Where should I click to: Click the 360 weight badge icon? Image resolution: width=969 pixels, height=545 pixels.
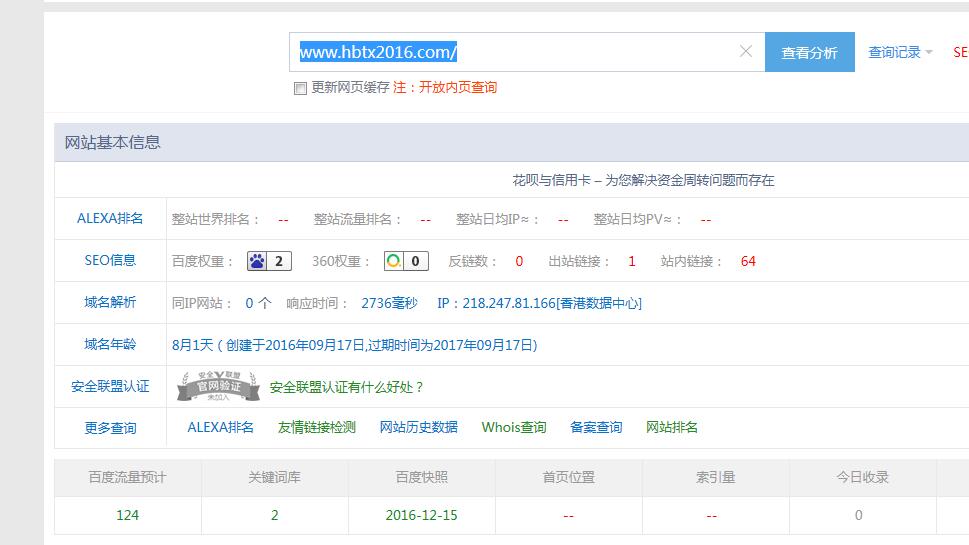pyautogui.click(x=406, y=261)
